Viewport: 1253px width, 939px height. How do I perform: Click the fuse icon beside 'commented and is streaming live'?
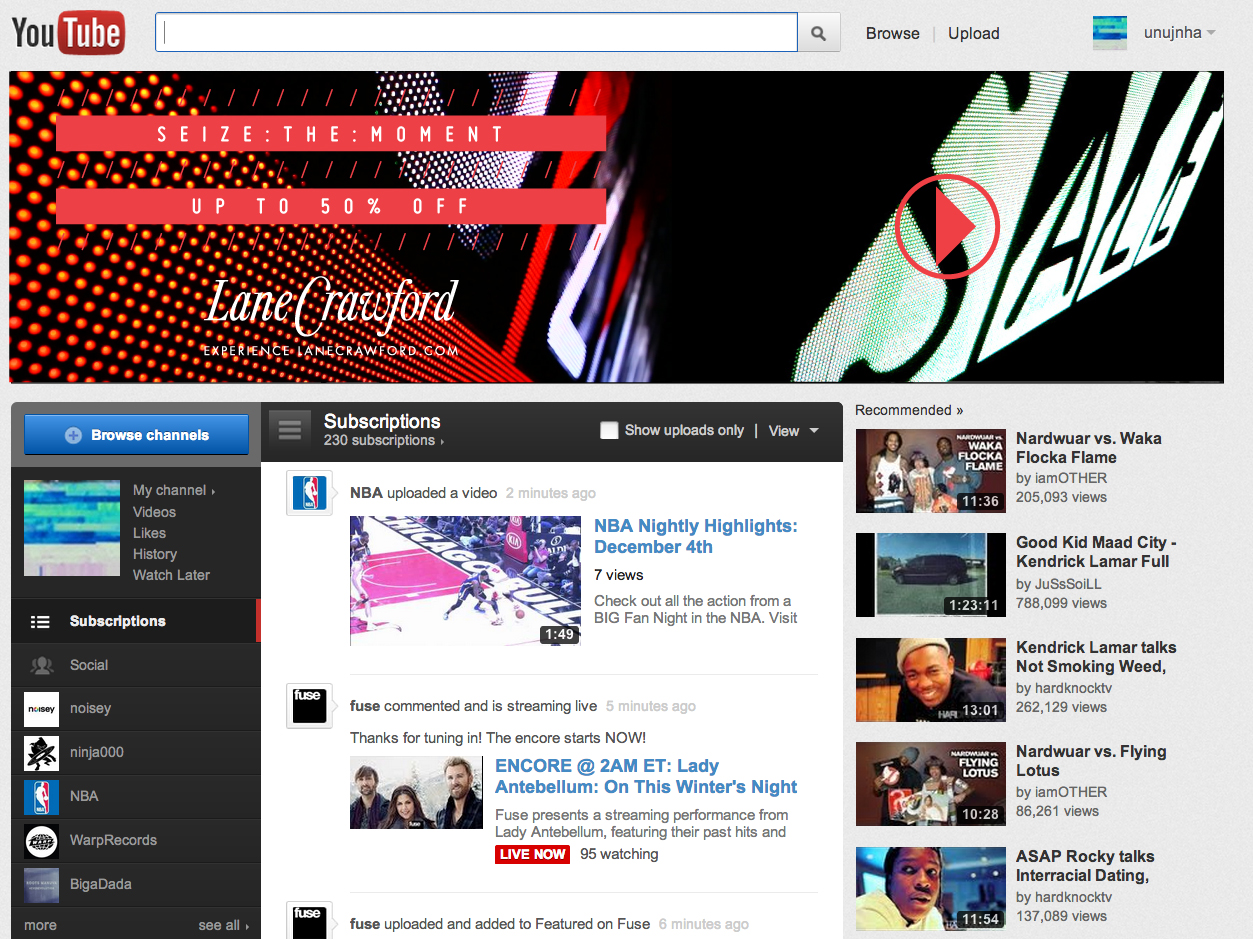click(309, 706)
